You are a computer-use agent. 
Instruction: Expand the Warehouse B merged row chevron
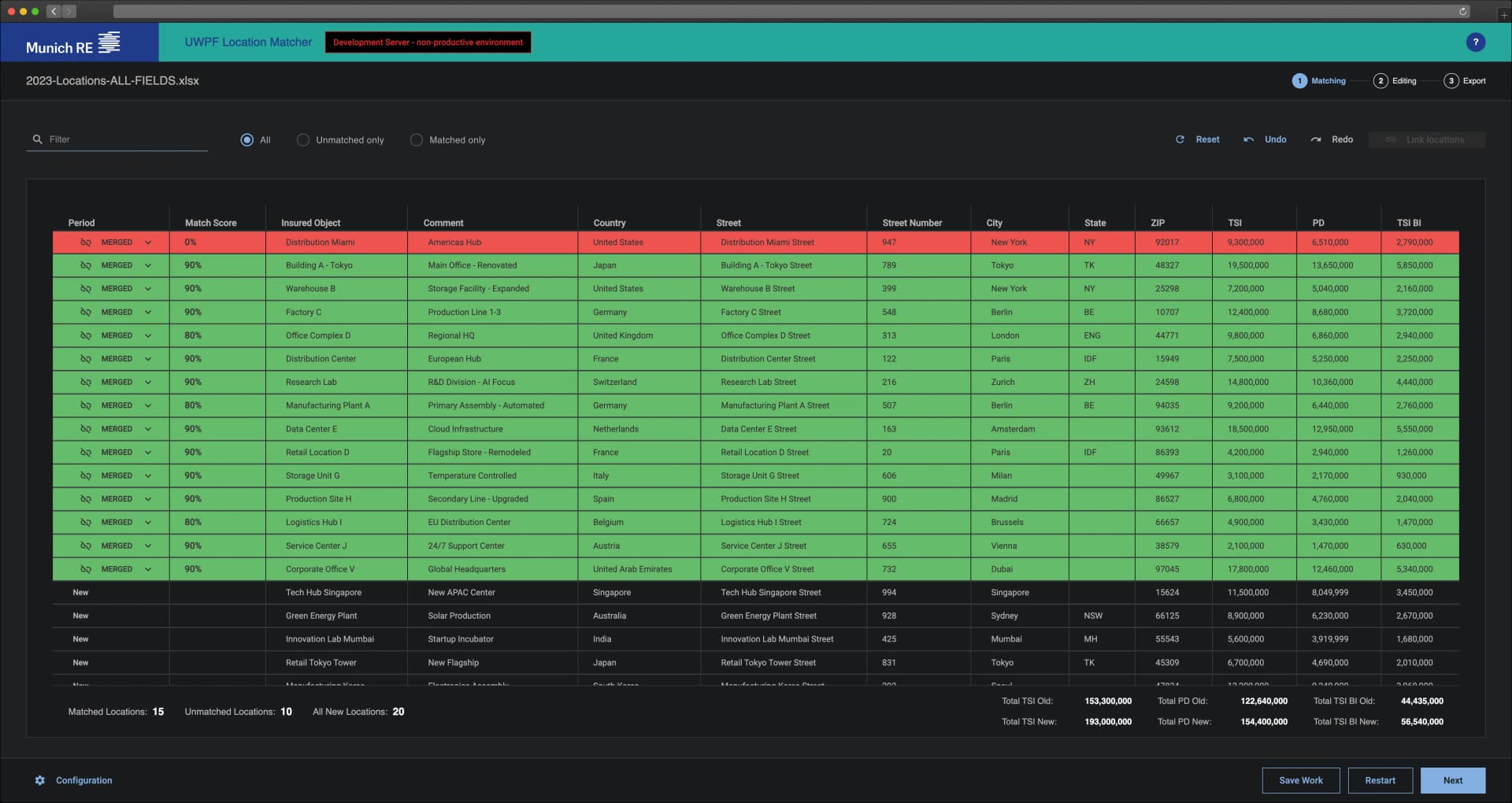pos(147,289)
